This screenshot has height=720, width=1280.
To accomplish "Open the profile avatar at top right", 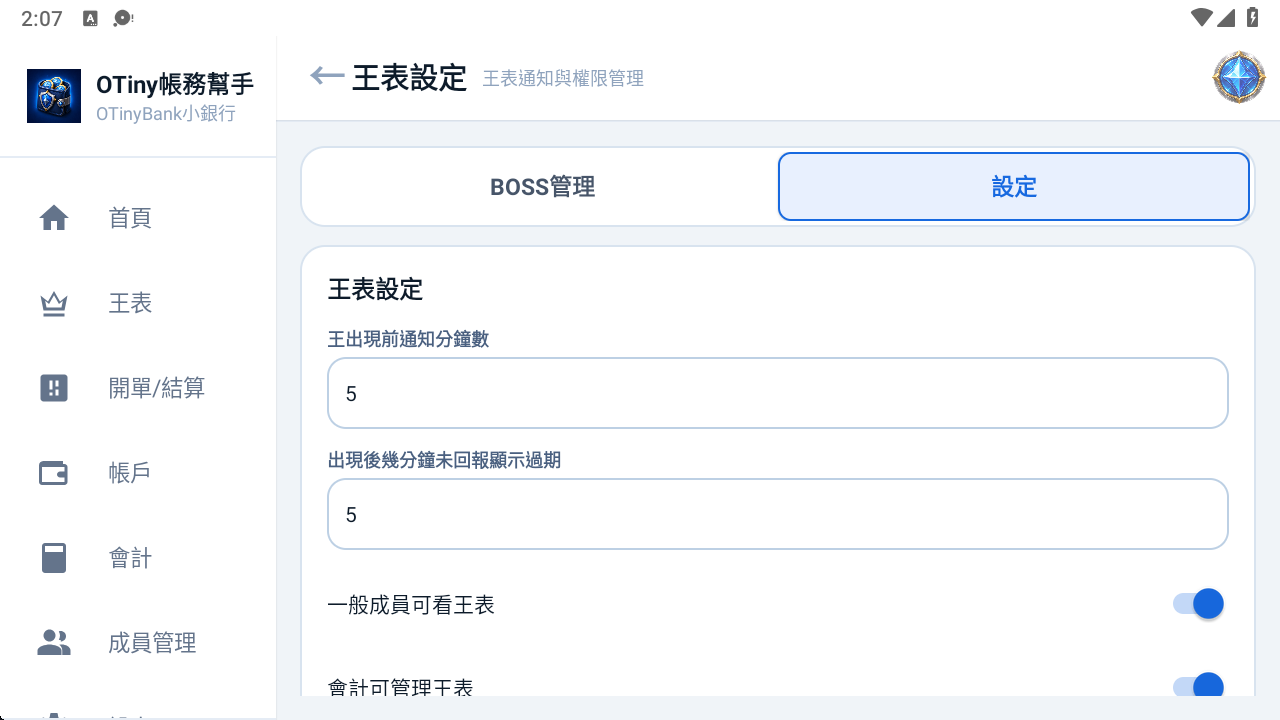I will (1239, 77).
